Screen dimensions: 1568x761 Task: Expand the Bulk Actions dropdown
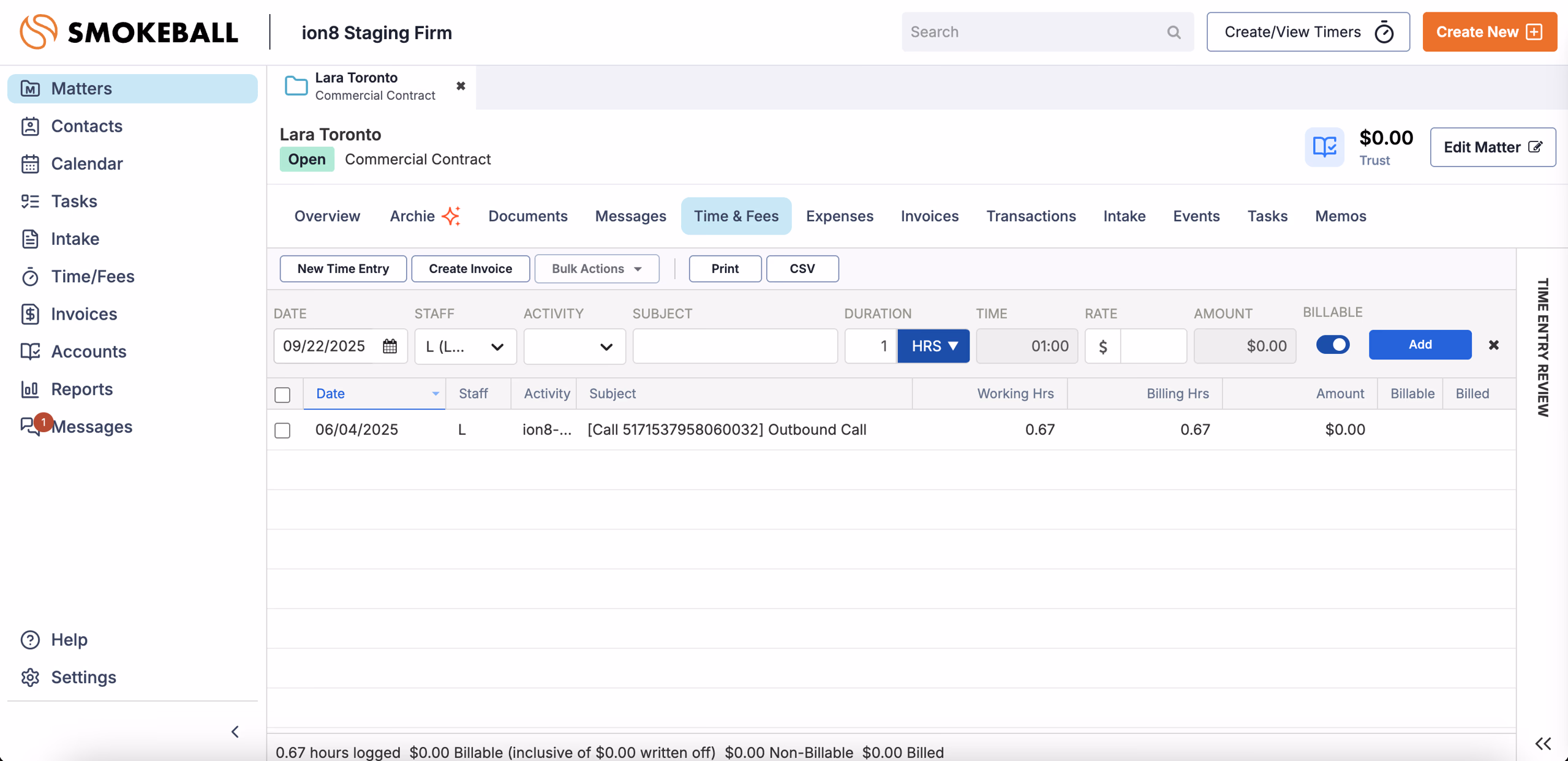point(597,269)
